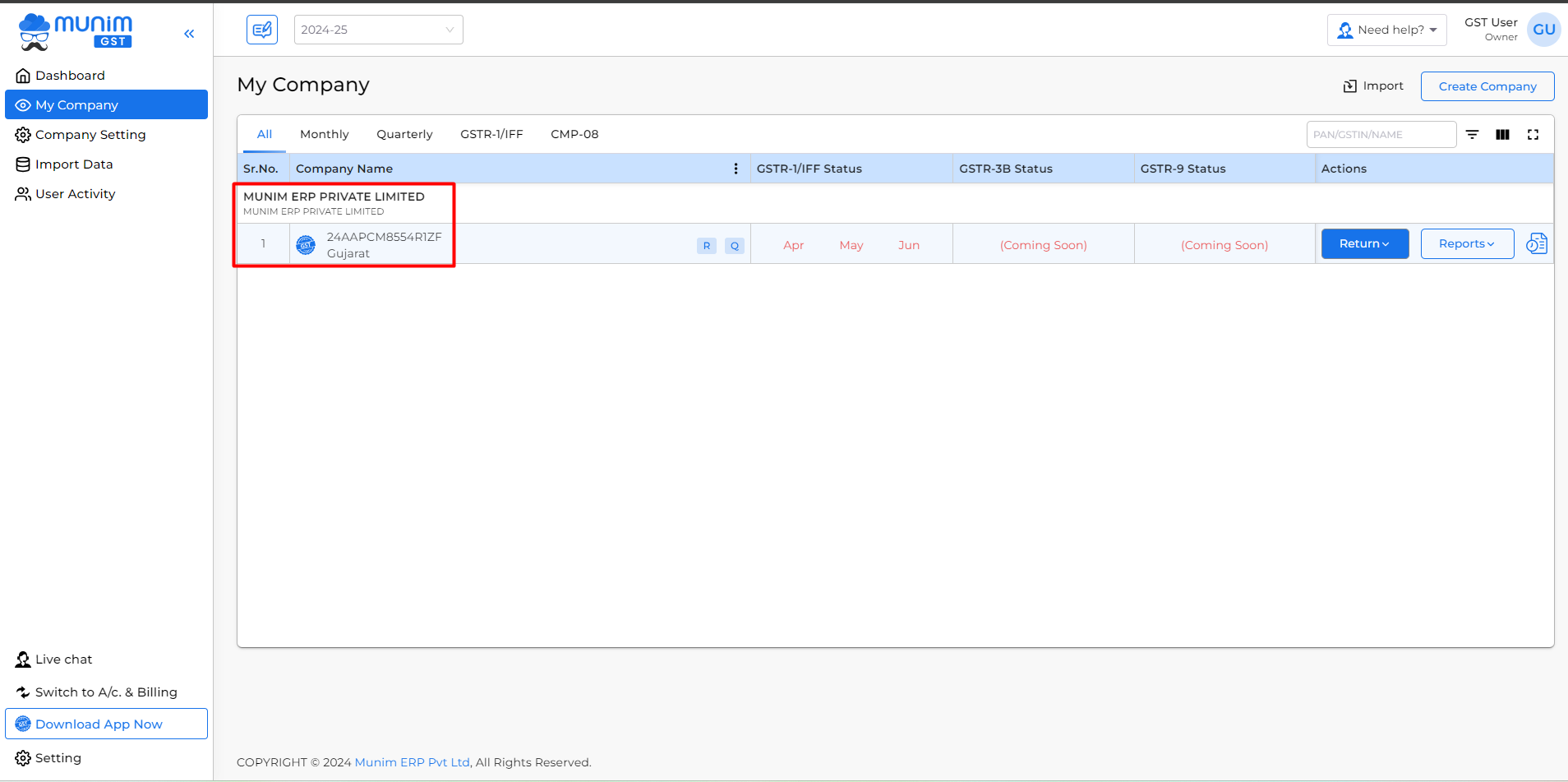Click the Munim GST logo

[76, 31]
